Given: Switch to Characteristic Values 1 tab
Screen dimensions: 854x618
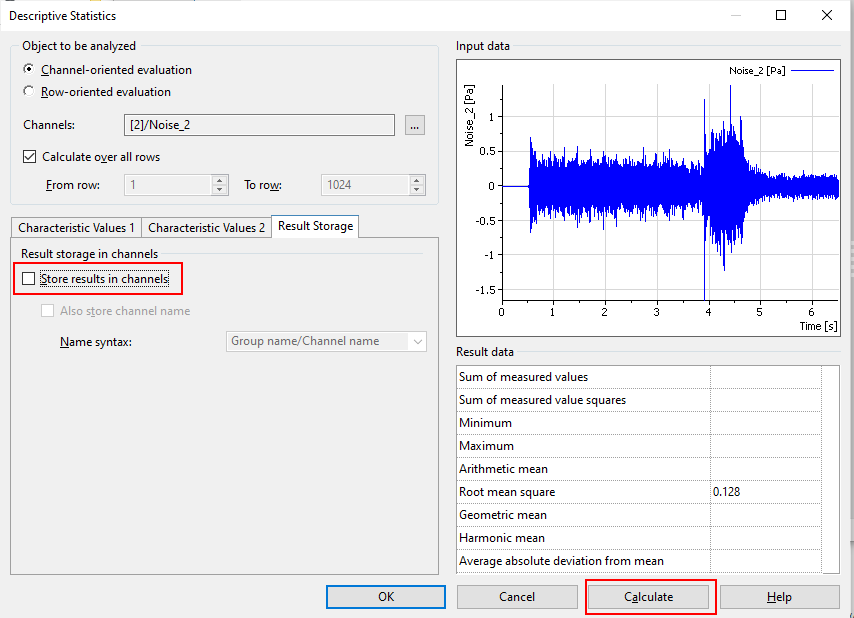Looking at the screenshot, I should 76,228.
